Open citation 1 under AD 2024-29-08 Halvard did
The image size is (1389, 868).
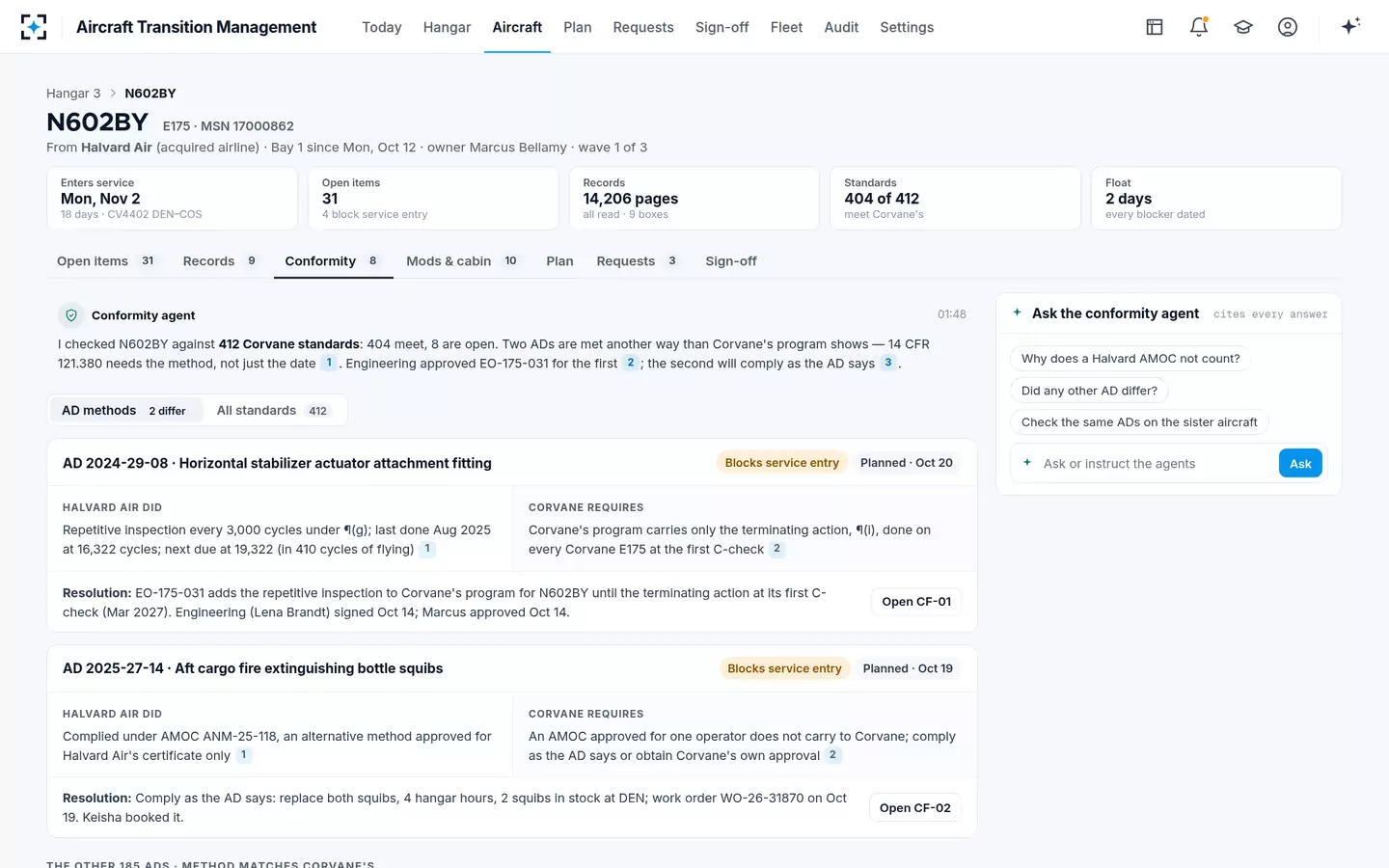[427, 549]
